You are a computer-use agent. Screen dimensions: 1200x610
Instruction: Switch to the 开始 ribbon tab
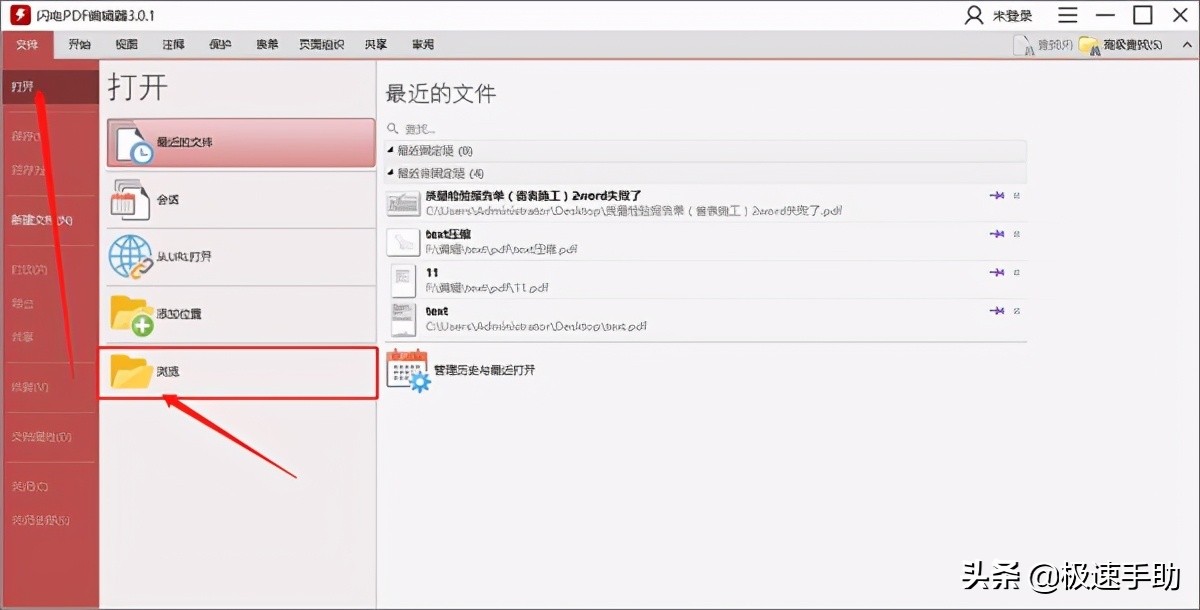(x=79, y=45)
